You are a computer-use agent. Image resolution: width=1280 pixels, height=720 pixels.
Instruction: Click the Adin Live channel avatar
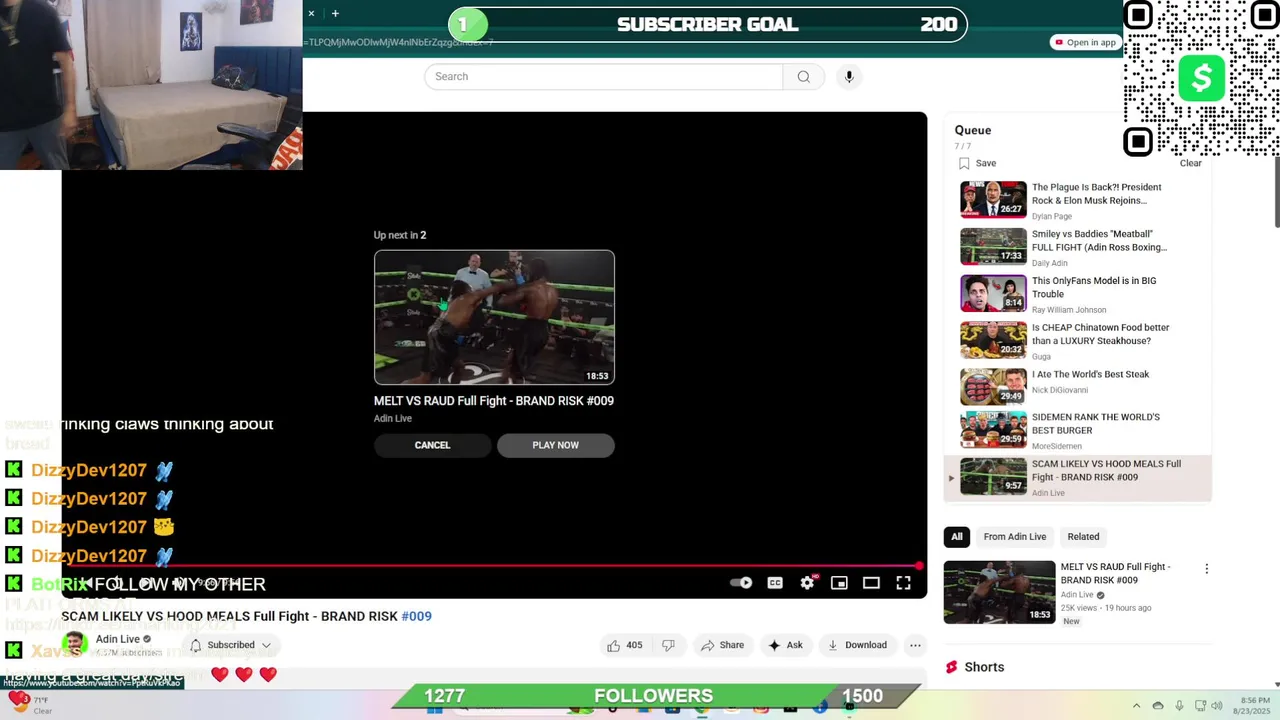[x=74, y=643]
